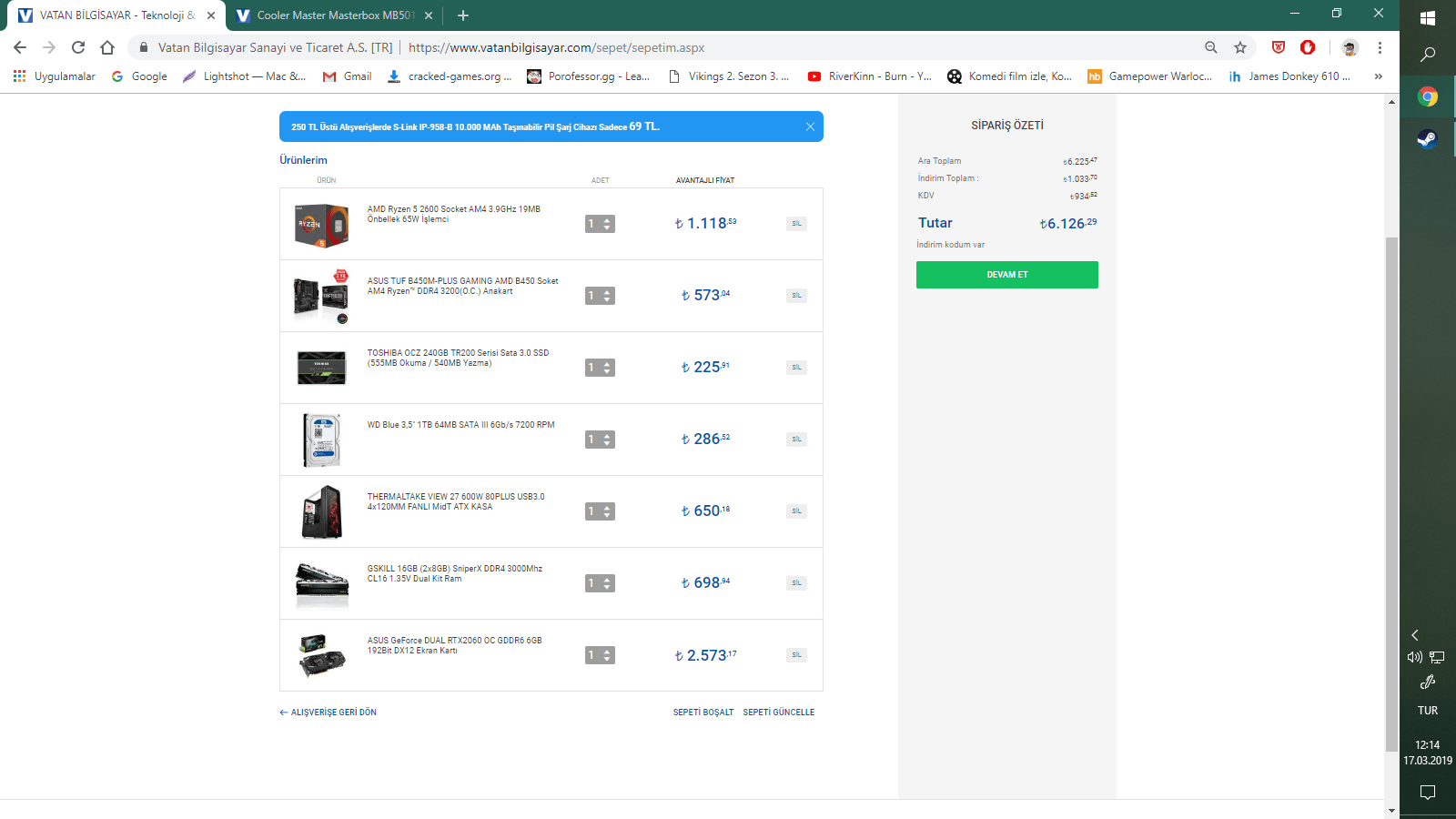Dismiss the blue S-Link promotion banner
Viewport: 1456px width, 819px height.
[x=810, y=126]
